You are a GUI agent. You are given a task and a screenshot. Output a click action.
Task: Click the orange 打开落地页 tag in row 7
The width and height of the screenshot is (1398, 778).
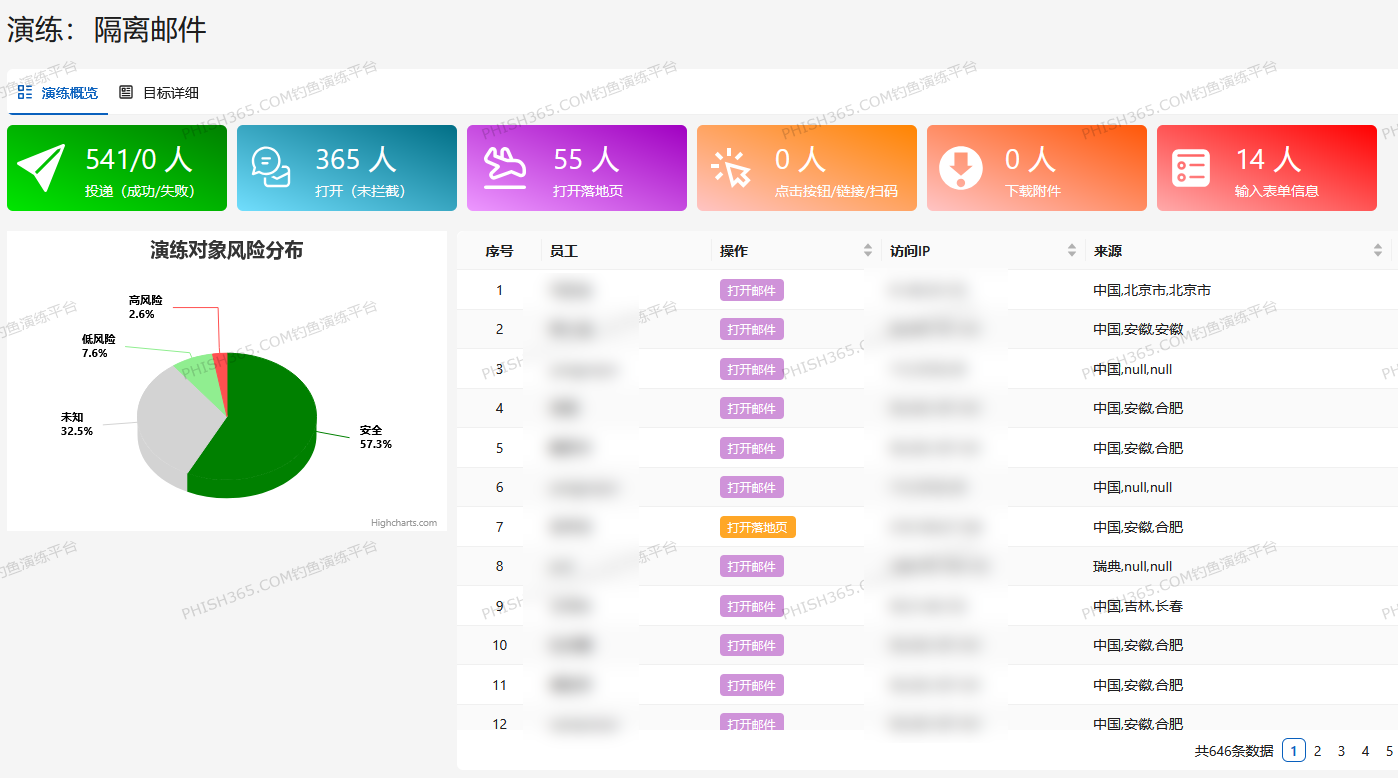point(757,527)
